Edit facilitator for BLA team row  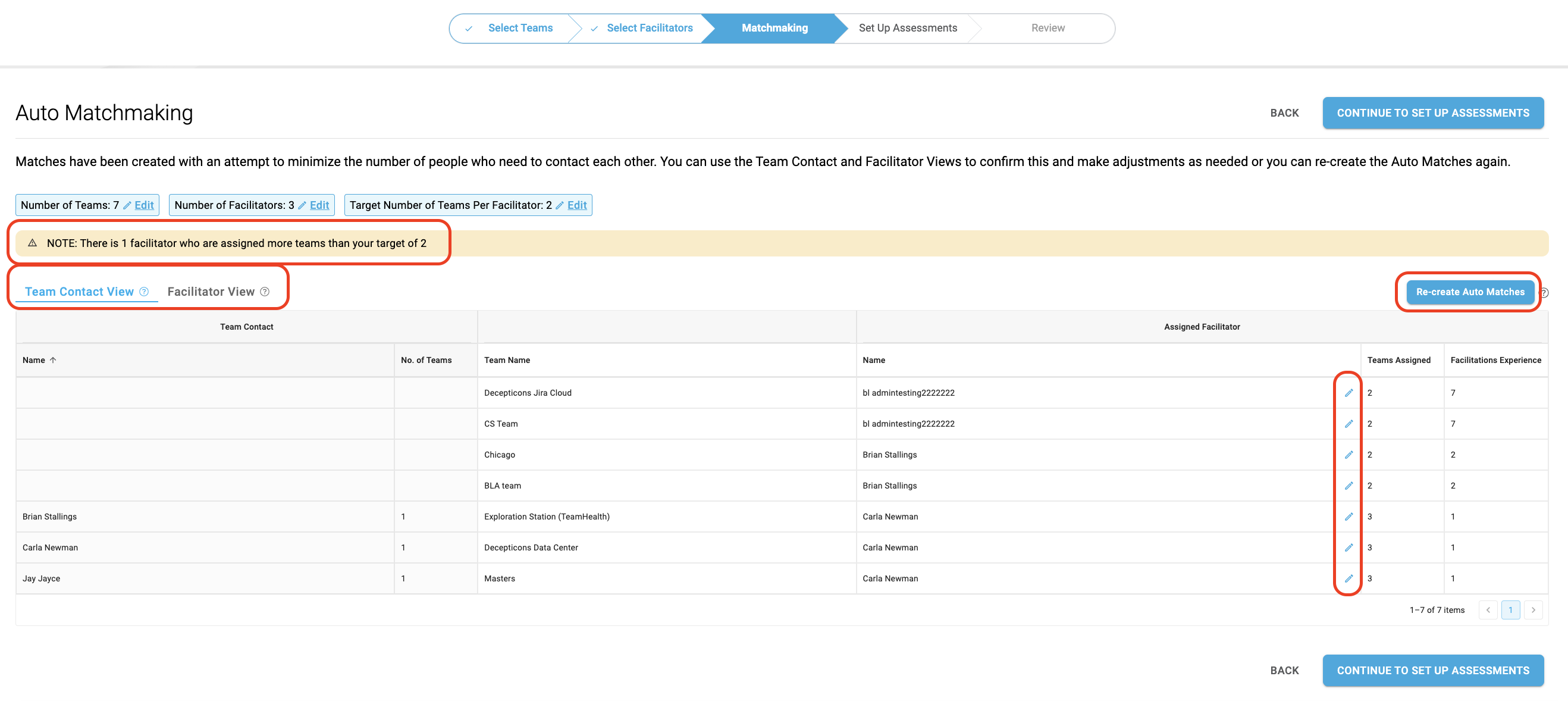pos(1349,486)
